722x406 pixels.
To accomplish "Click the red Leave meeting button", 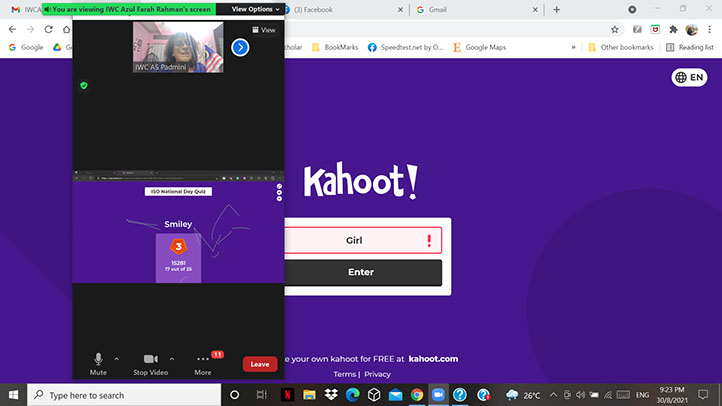I will pyautogui.click(x=260, y=364).
